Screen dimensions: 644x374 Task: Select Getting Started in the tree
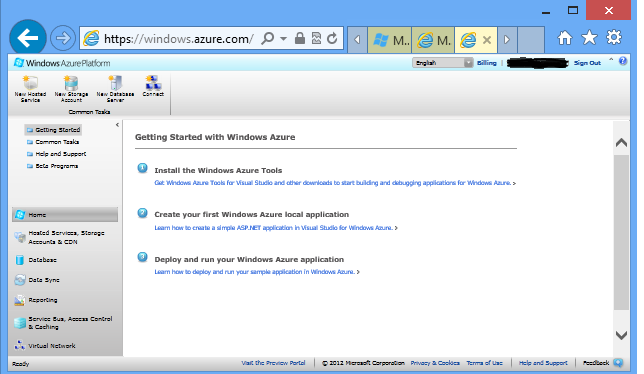click(53, 130)
